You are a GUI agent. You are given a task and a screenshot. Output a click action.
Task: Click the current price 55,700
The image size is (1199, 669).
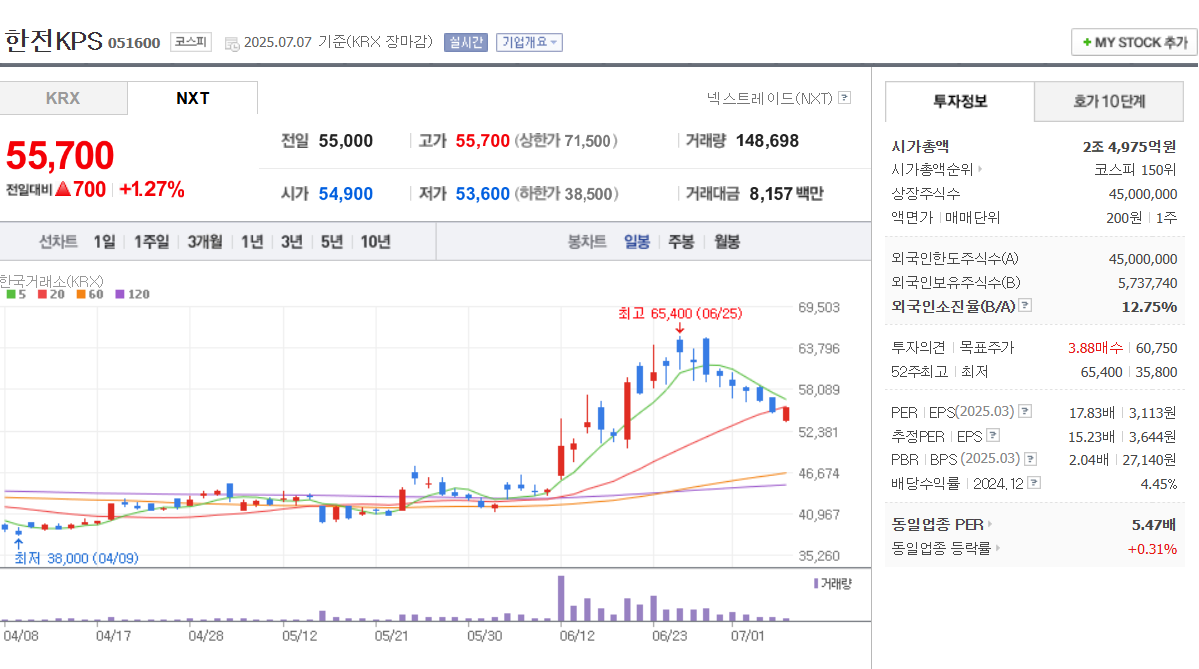pyautogui.click(x=60, y=155)
